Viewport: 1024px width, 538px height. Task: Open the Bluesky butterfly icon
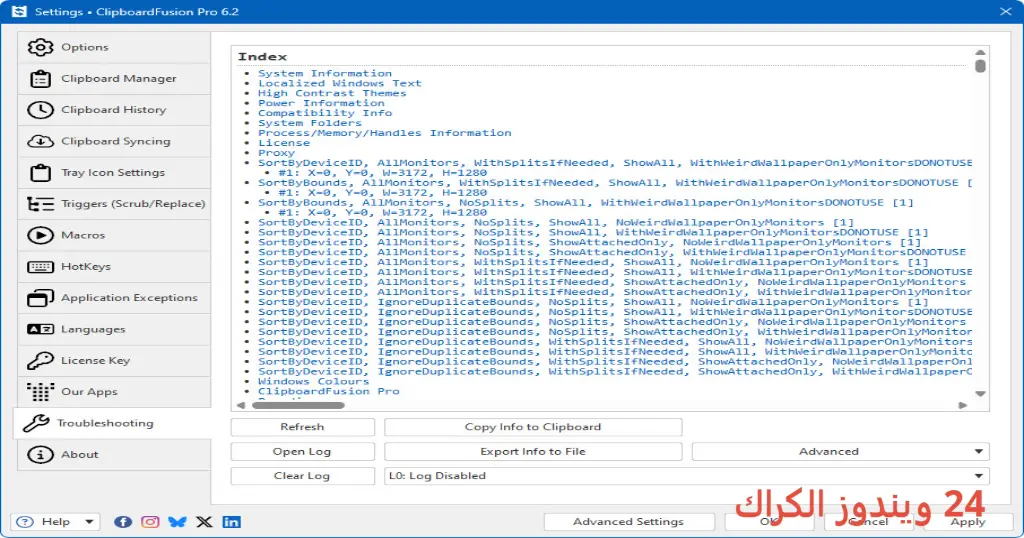177,522
